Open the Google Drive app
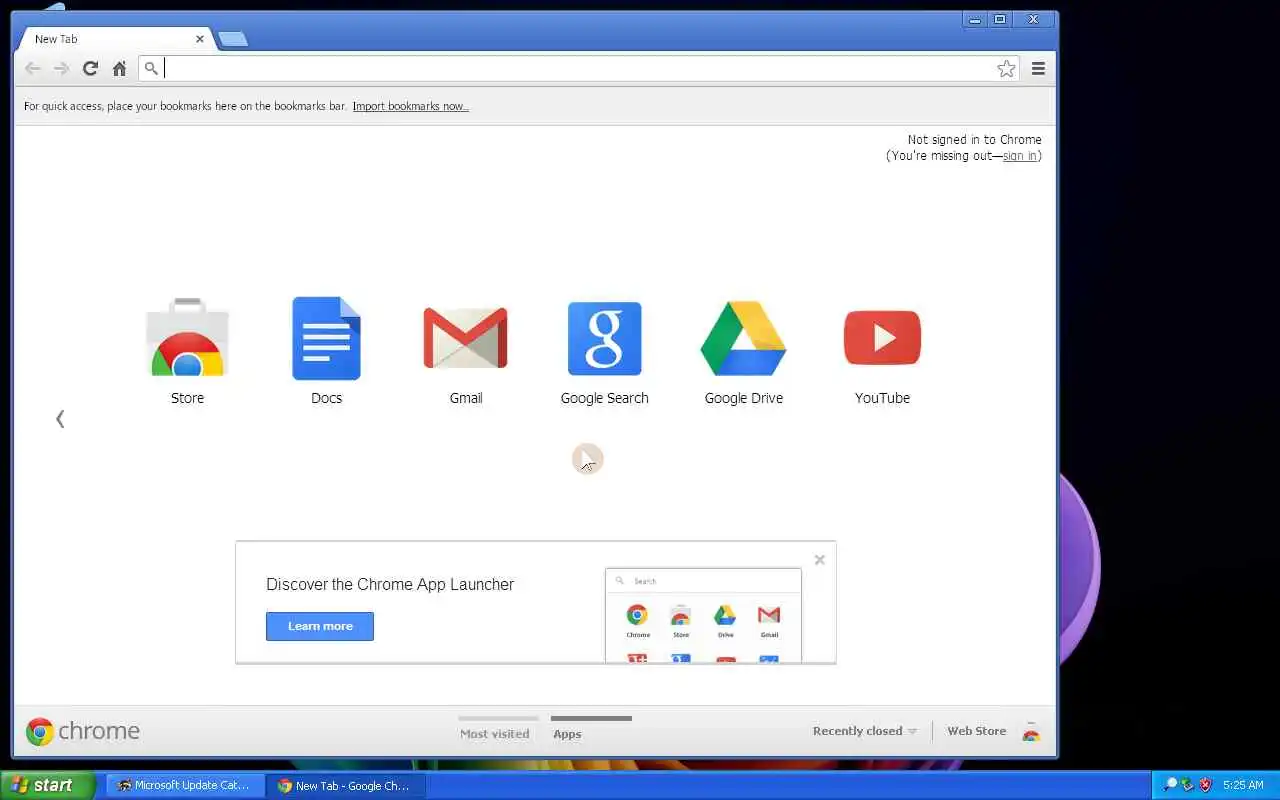The width and height of the screenshot is (1280, 800). point(743,338)
